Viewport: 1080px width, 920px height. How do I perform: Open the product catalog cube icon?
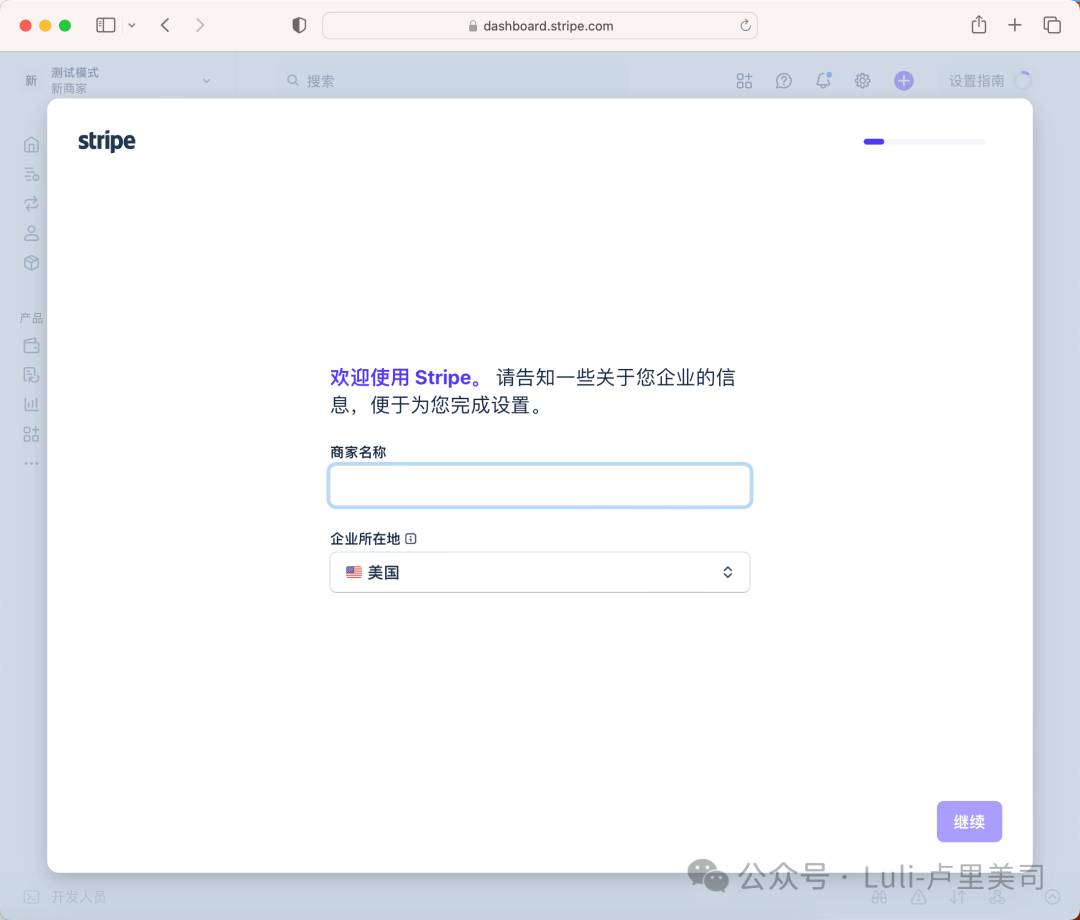pos(31,263)
